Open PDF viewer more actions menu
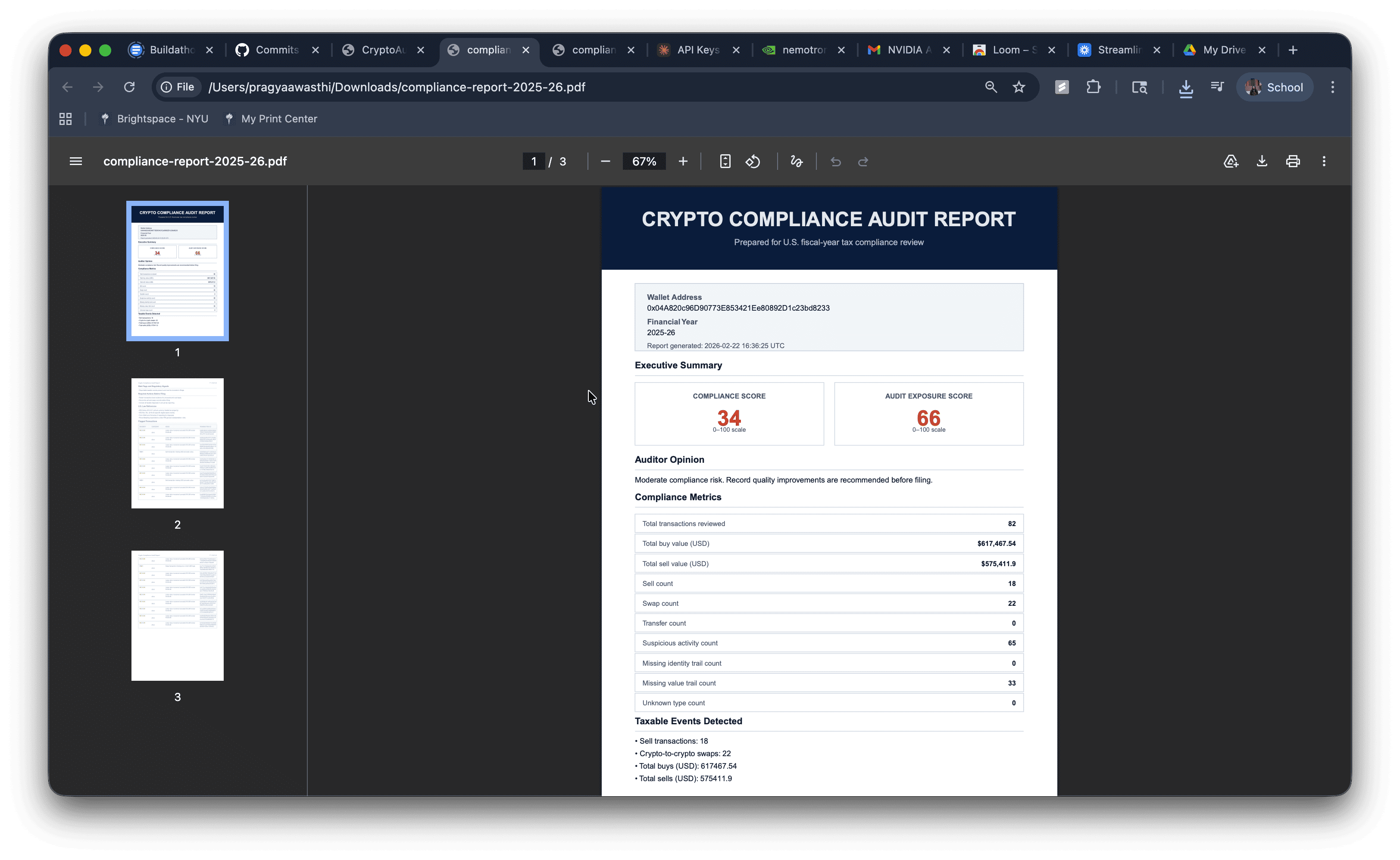This screenshot has width=1400, height=860. click(x=1324, y=162)
